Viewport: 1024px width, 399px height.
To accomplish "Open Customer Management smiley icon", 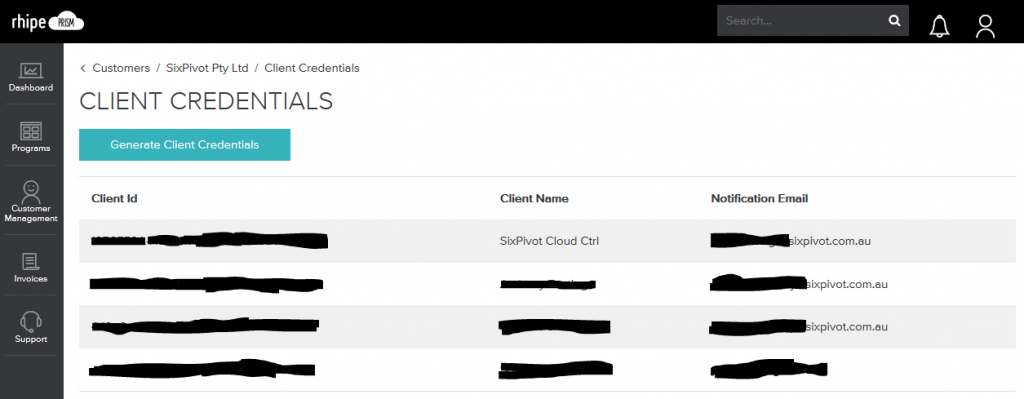I will [31, 191].
